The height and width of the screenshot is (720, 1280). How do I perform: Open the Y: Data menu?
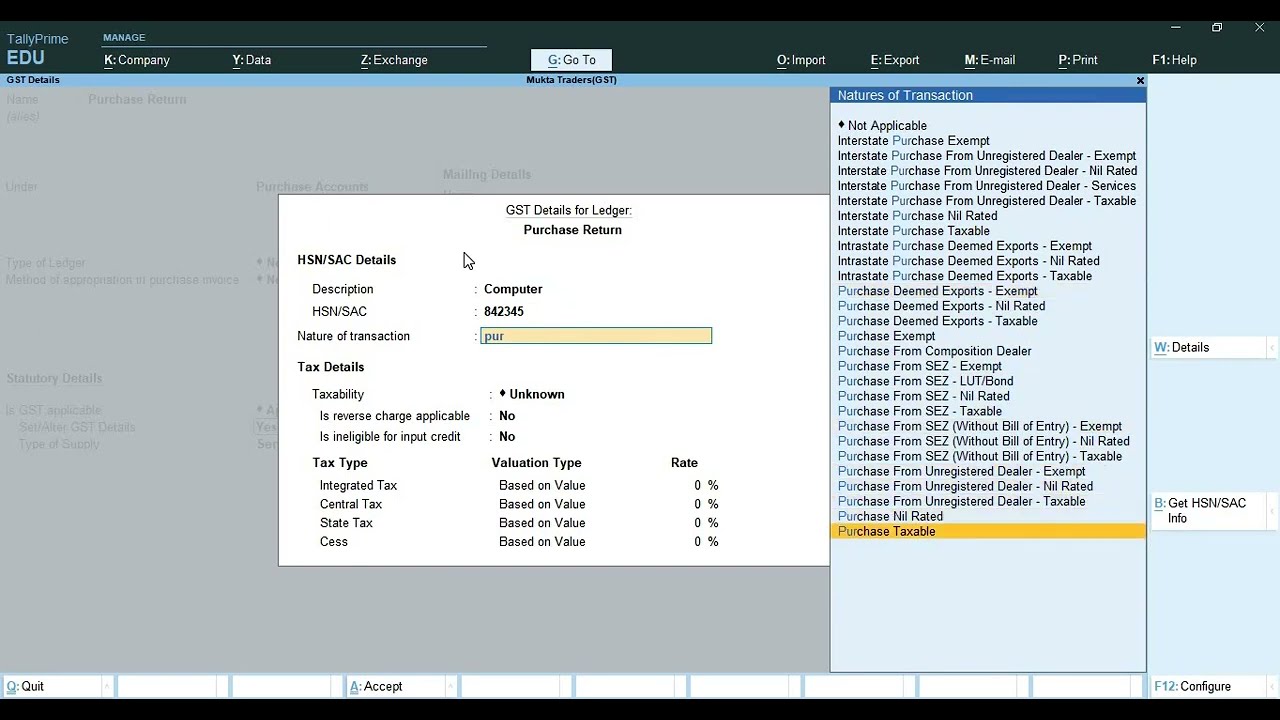[252, 60]
